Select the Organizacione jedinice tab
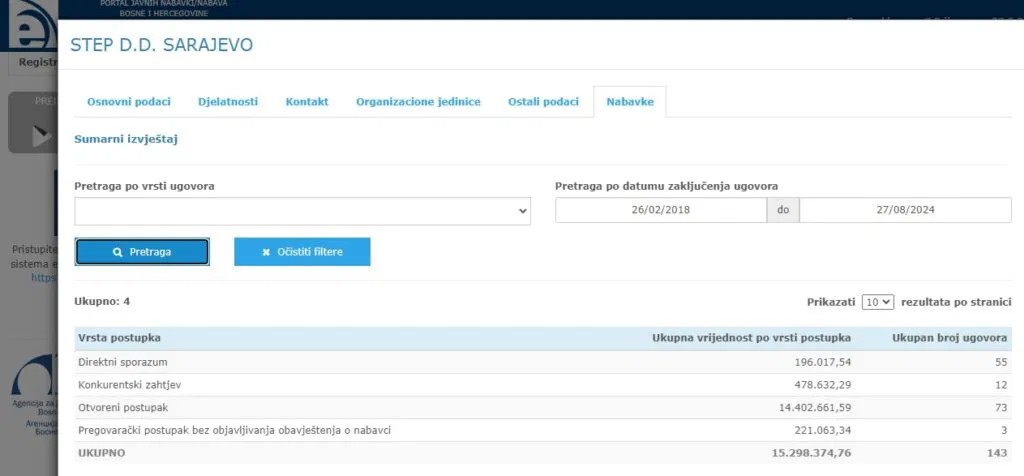 pos(418,102)
